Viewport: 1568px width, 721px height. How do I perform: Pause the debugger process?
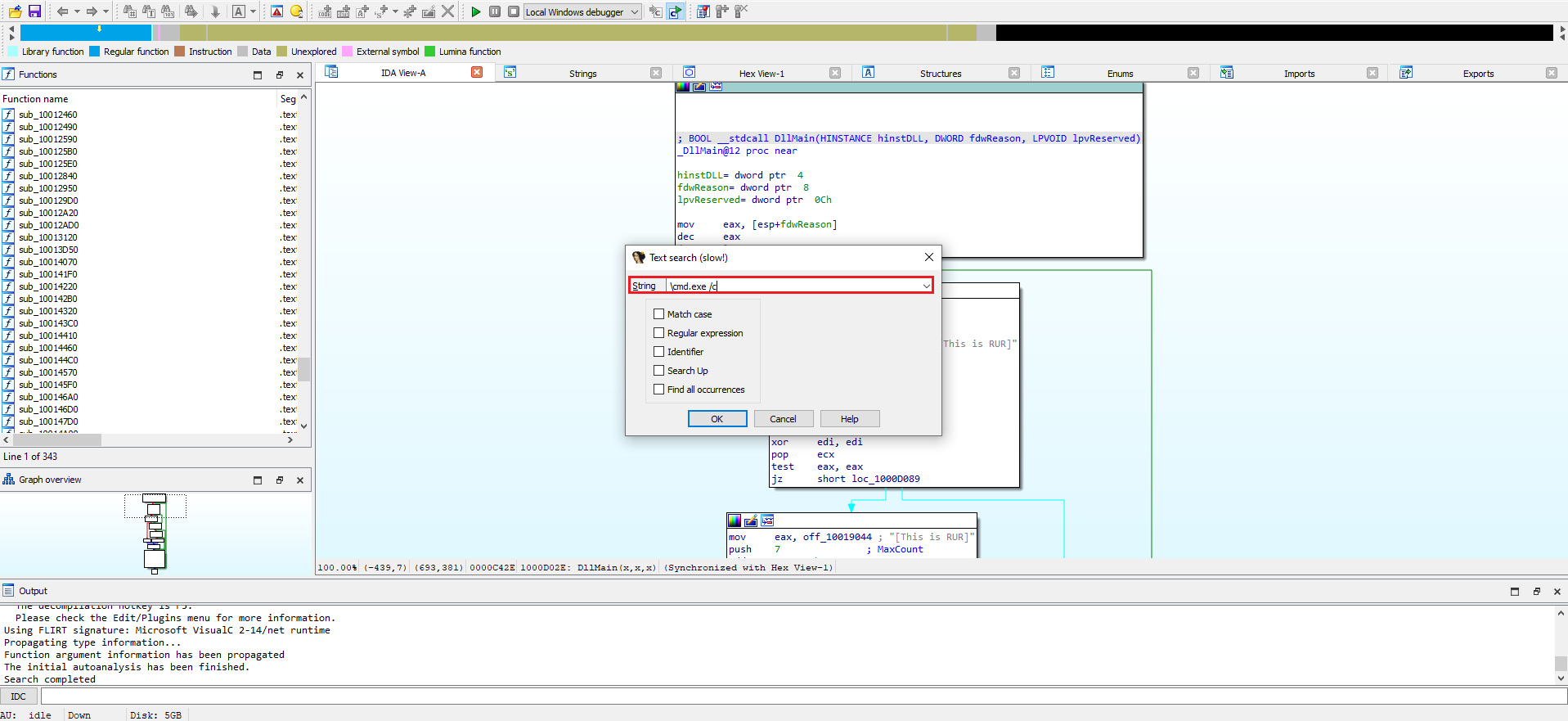pos(495,11)
